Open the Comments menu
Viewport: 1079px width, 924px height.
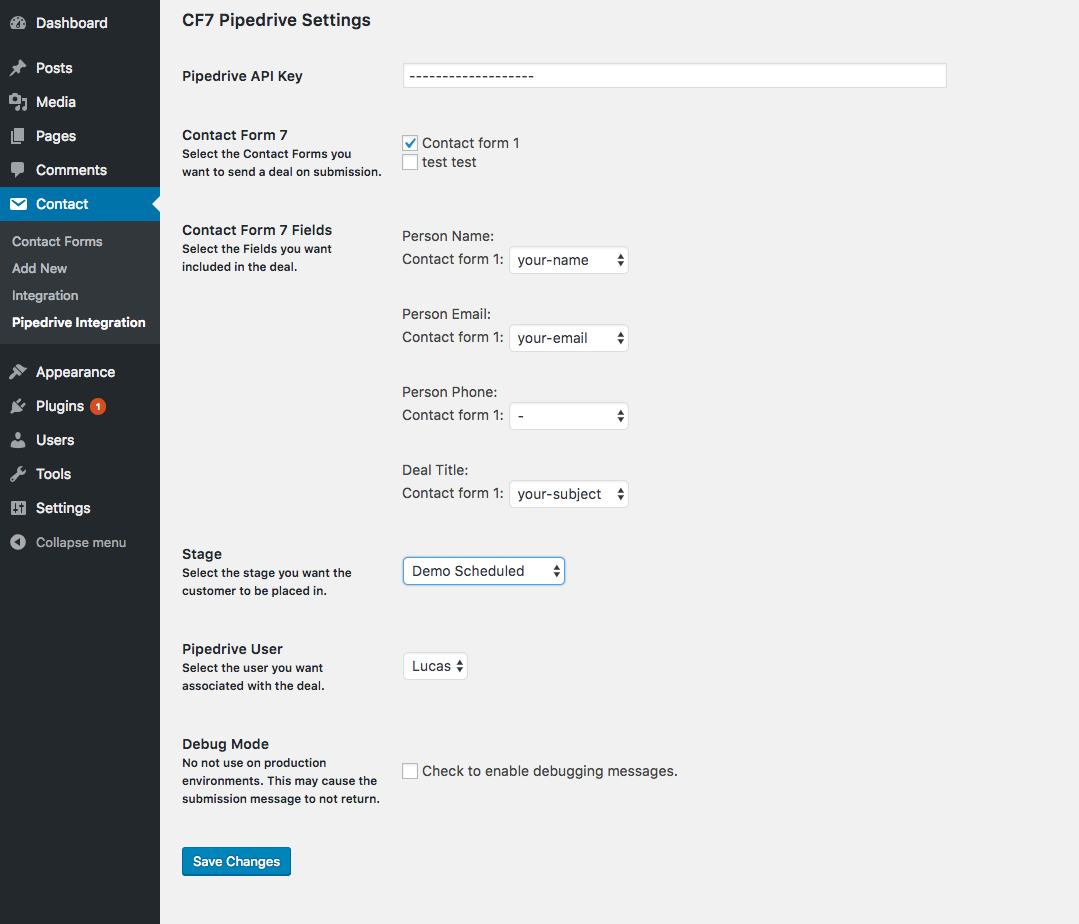pyautogui.click(x=80, y=170)
